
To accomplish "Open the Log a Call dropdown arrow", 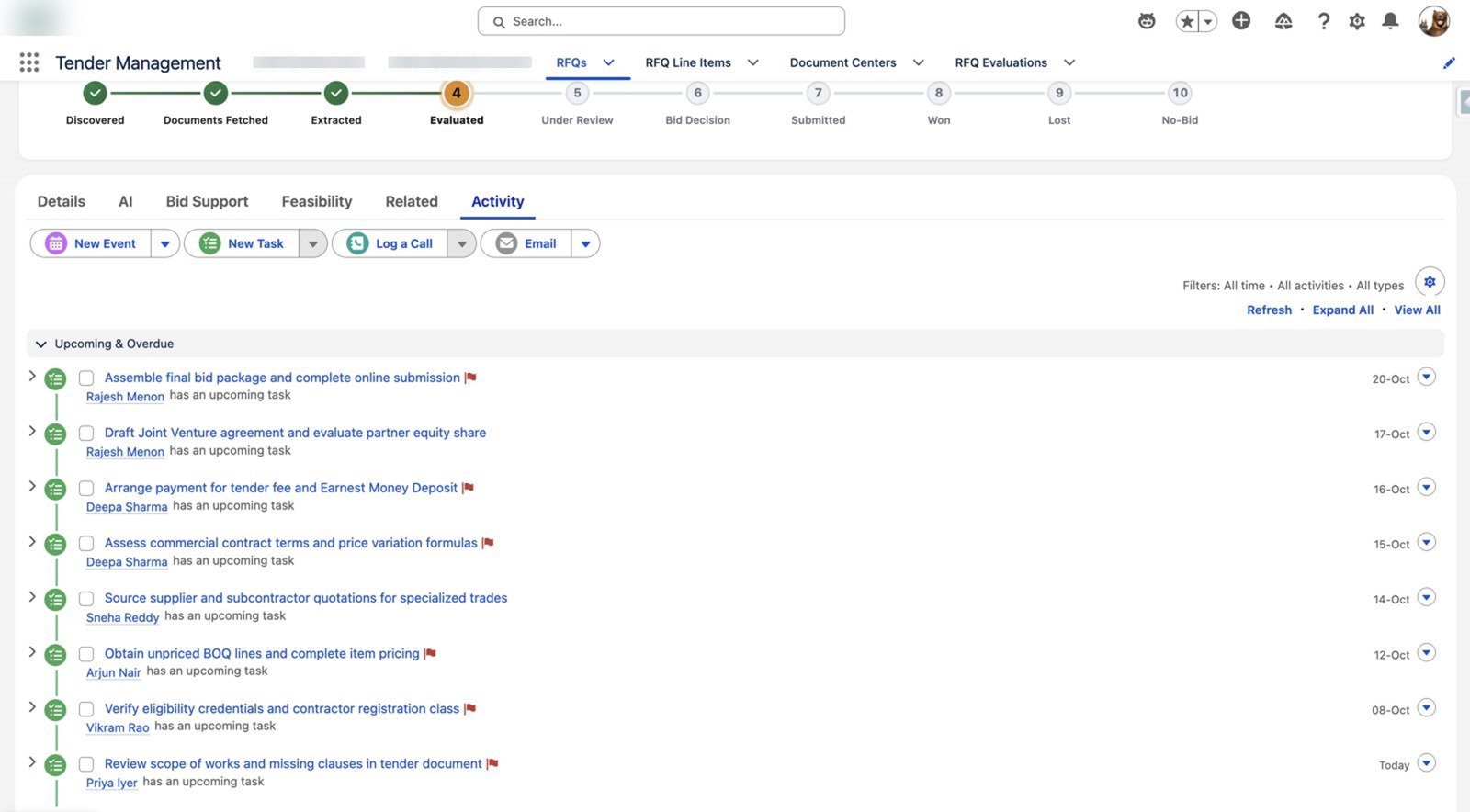I will [462, 243].
